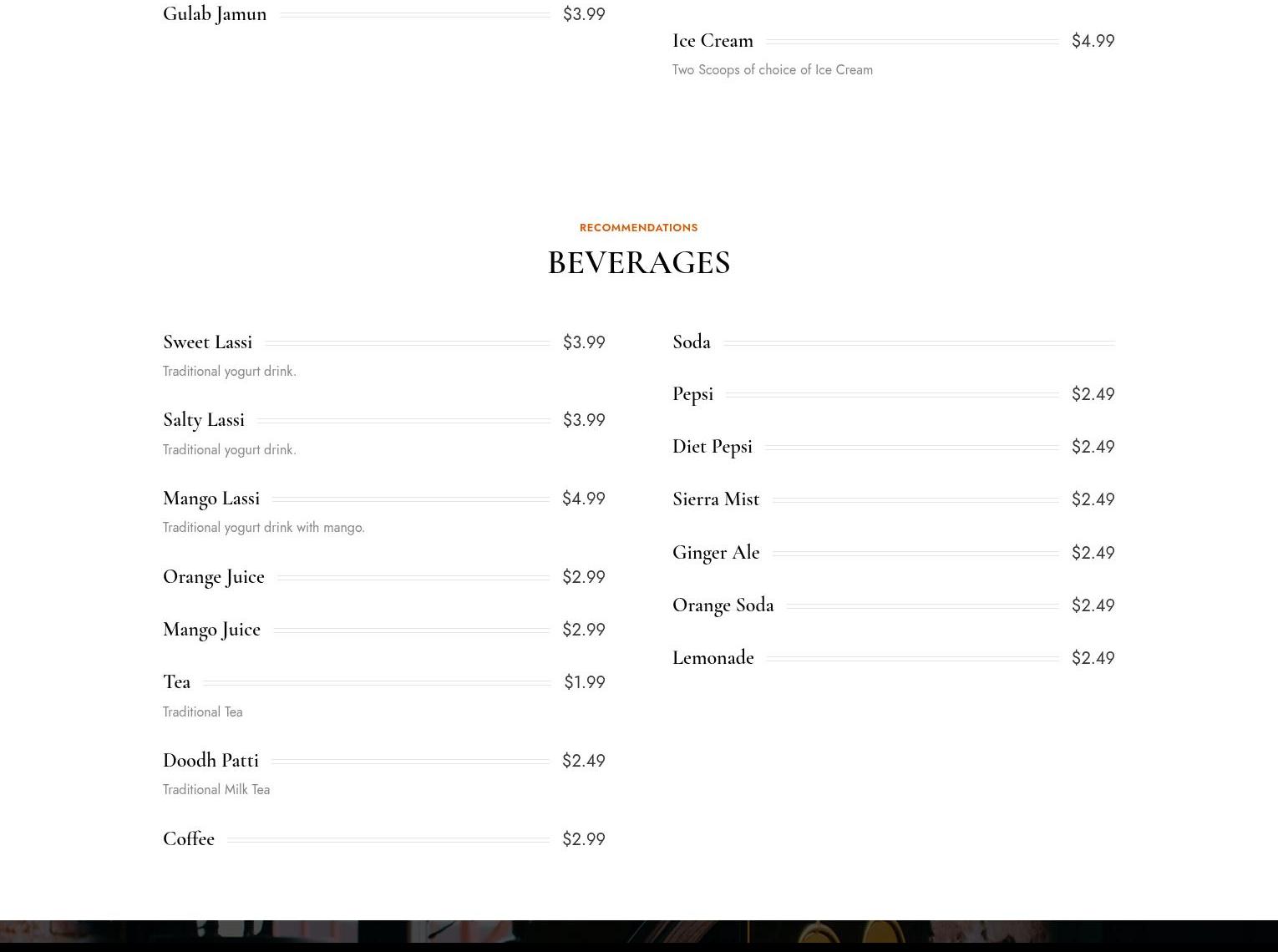Select the Orange Juice item name
The image size is (1278, 952).
[x=214, y=577]
